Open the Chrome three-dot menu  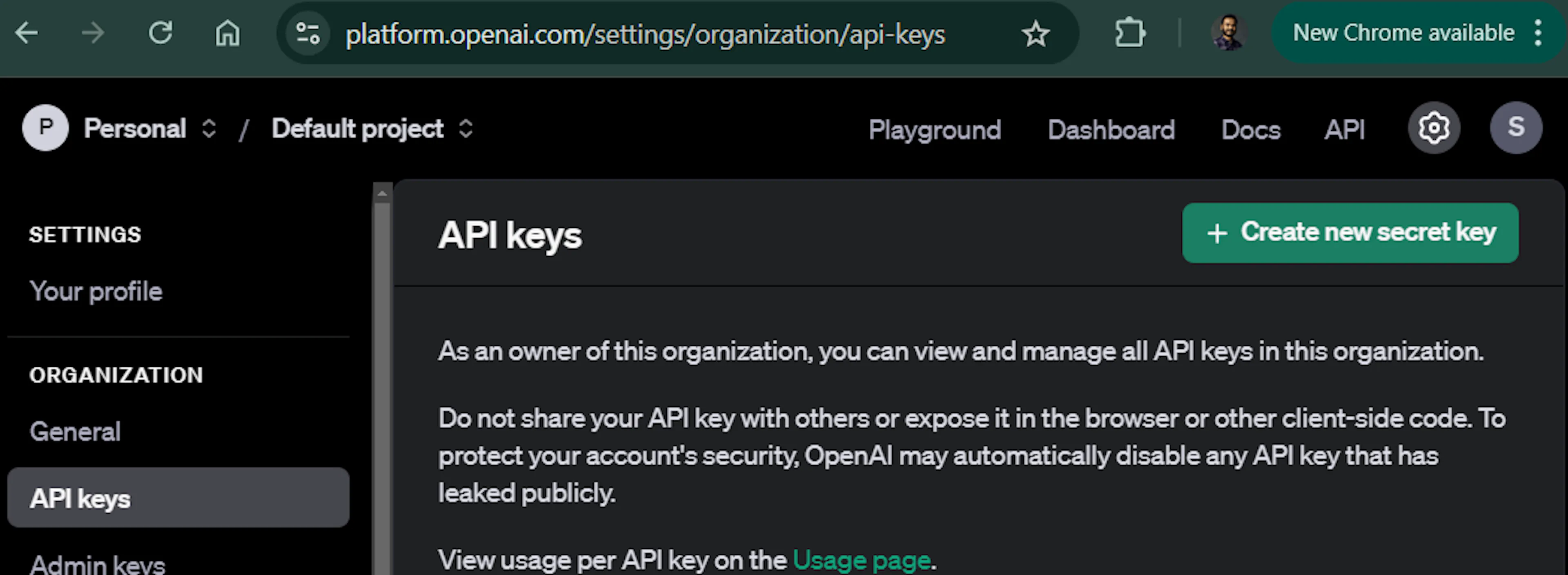tap(1538, 33)
